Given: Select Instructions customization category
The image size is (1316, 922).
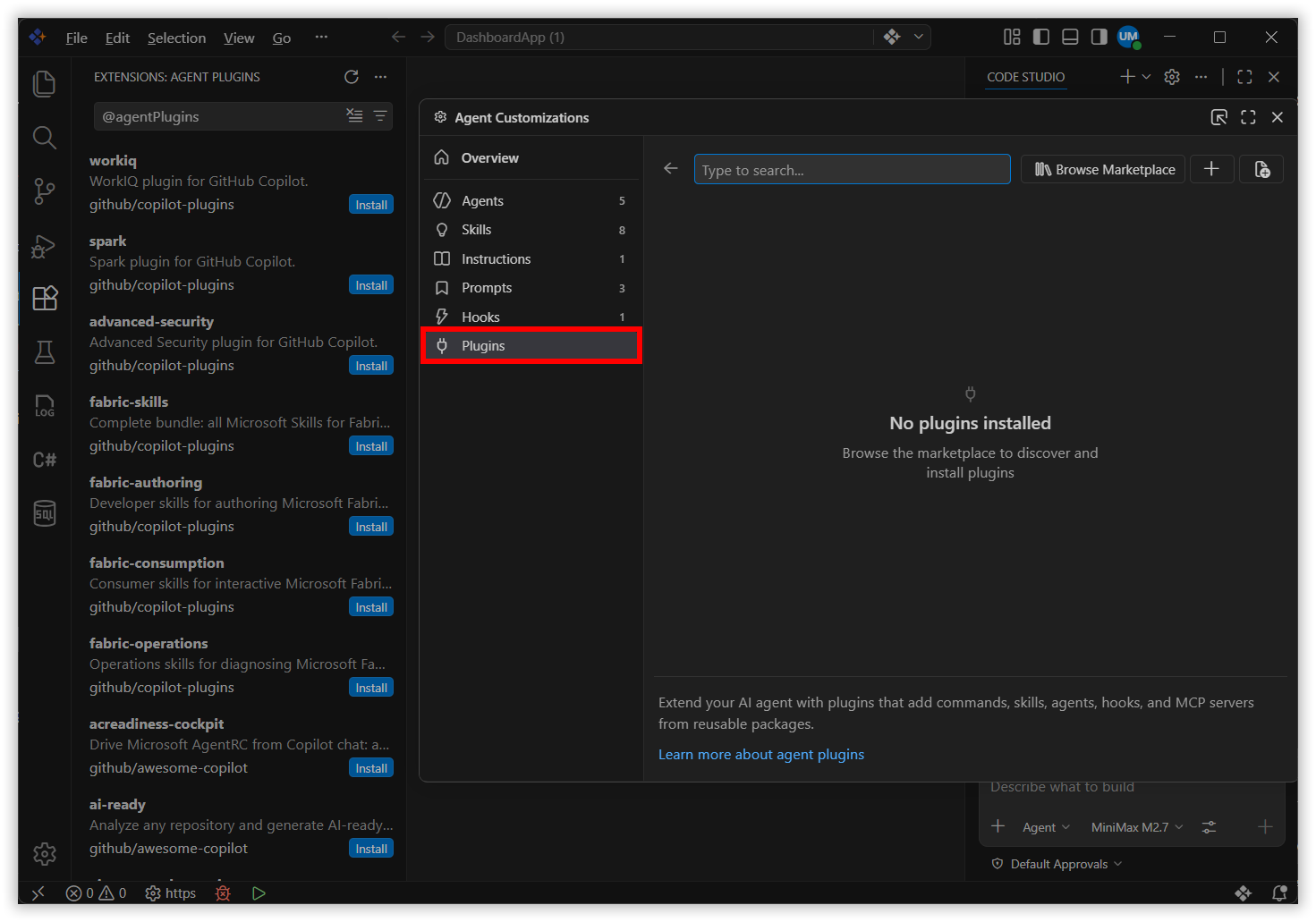Looking at the screenshot, I should click(x=531, y=259).
